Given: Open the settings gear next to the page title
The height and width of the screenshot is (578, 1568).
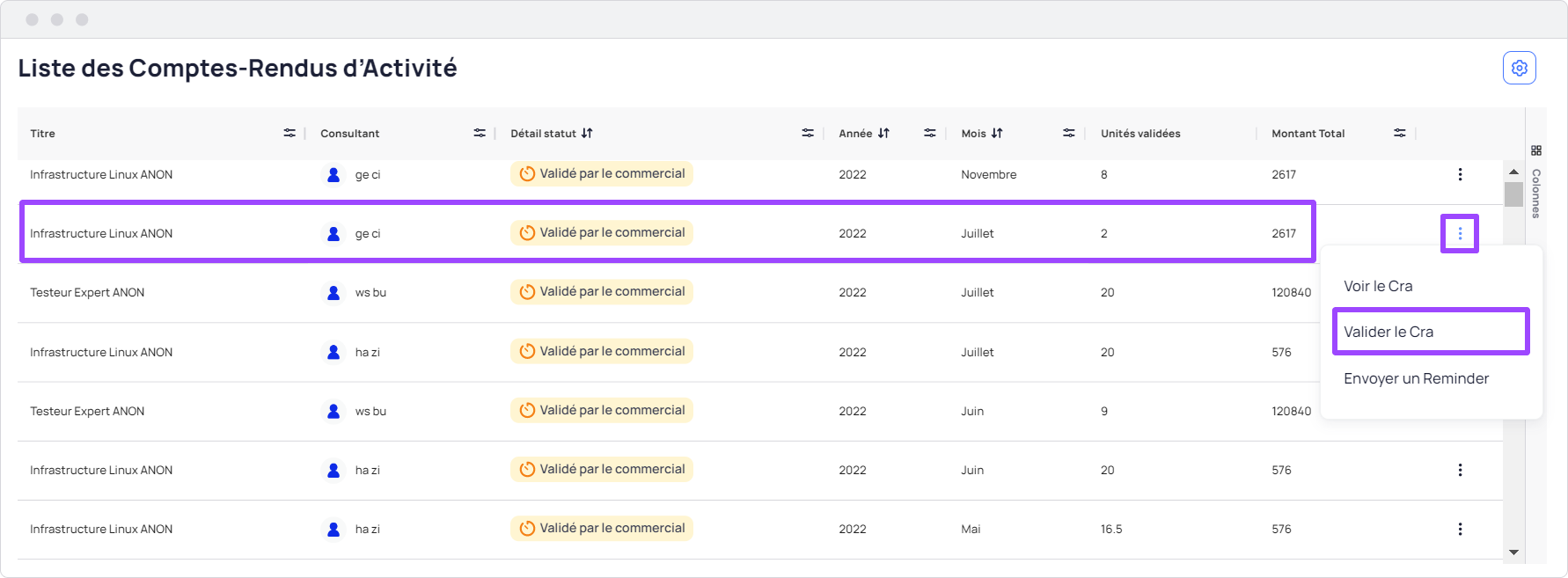Looking at the screenshot, I should [1519, 68].
